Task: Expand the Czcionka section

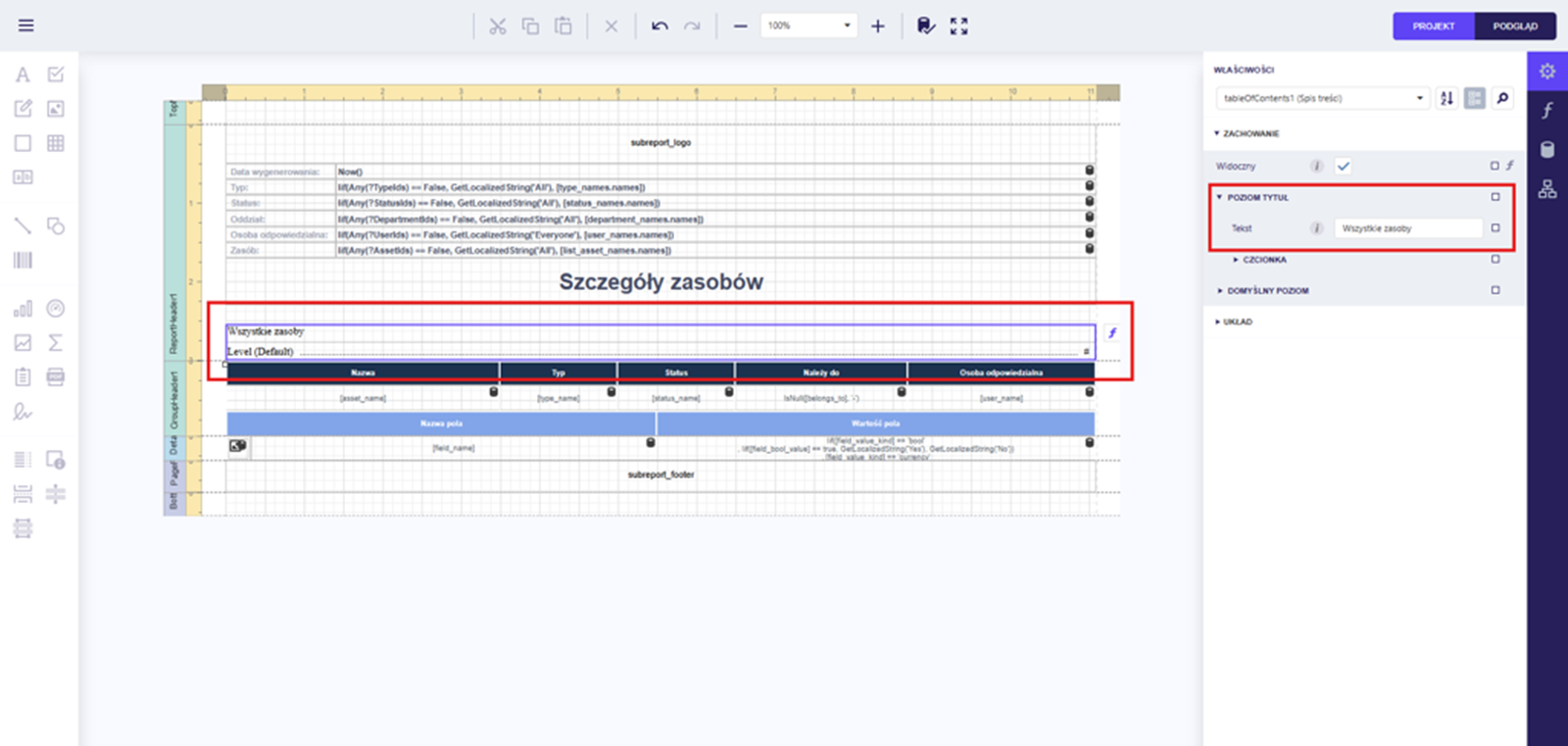Action: (x=1264, y=260)
